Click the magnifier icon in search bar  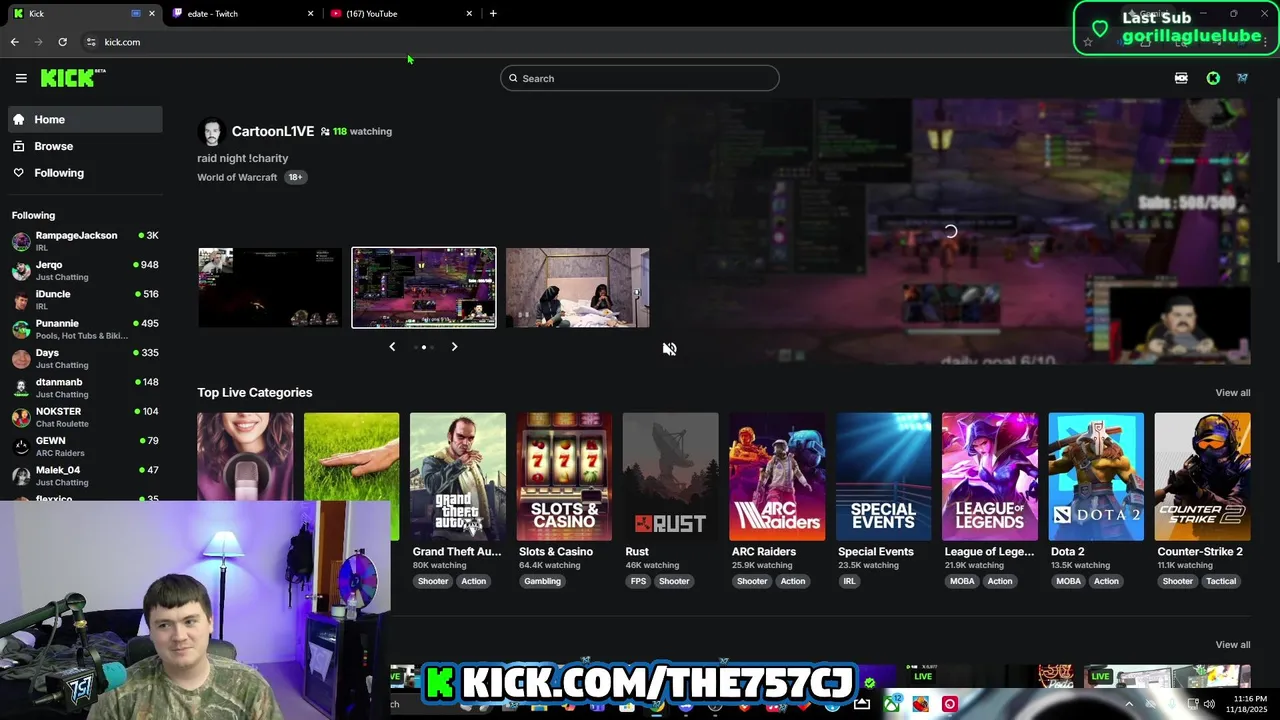click(x=514, y=78)
